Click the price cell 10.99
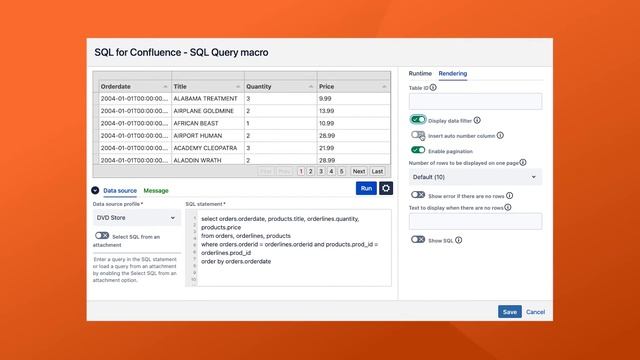 pos(353,123)
